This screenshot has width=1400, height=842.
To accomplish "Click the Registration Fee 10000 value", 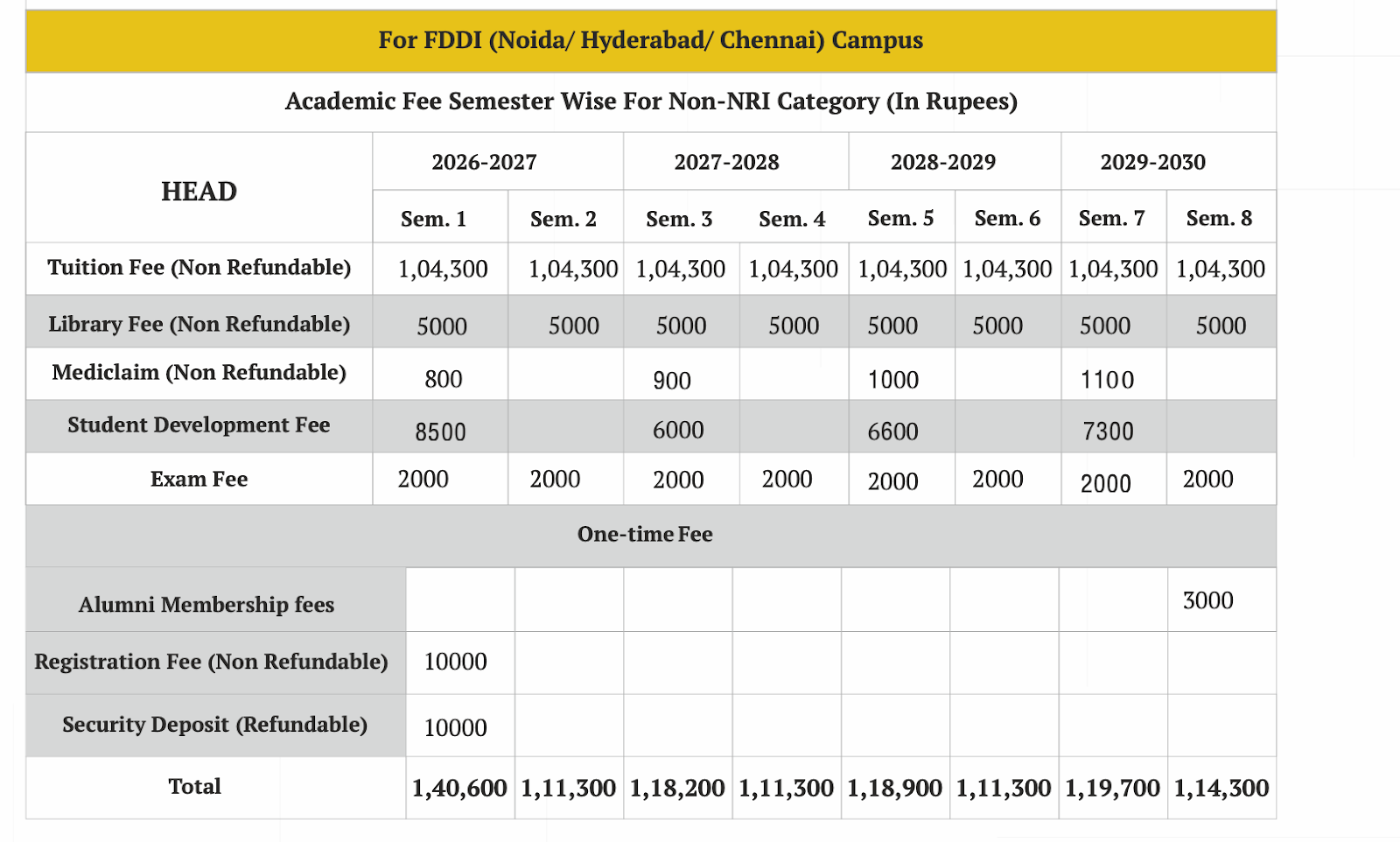I will [455, 662].
